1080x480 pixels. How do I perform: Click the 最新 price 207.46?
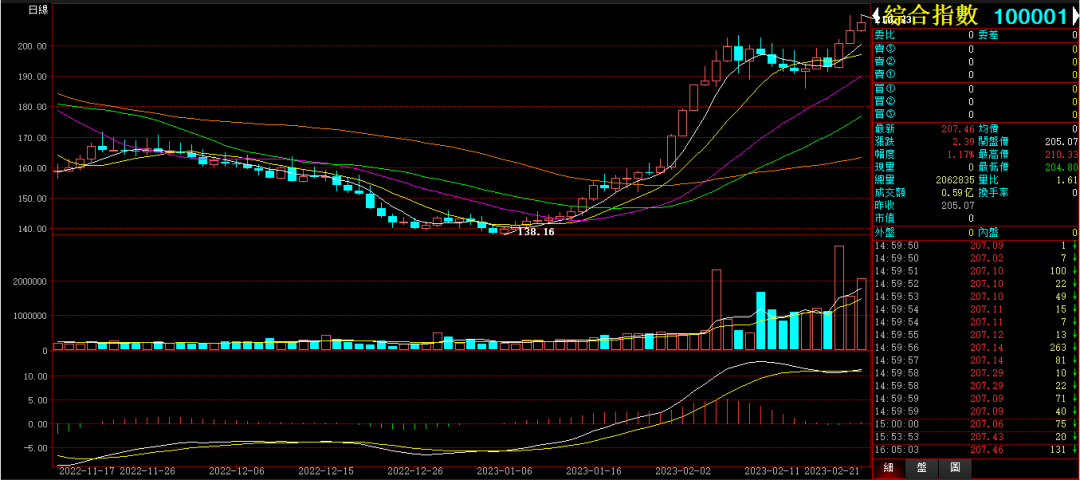click(x=958, y=129)
